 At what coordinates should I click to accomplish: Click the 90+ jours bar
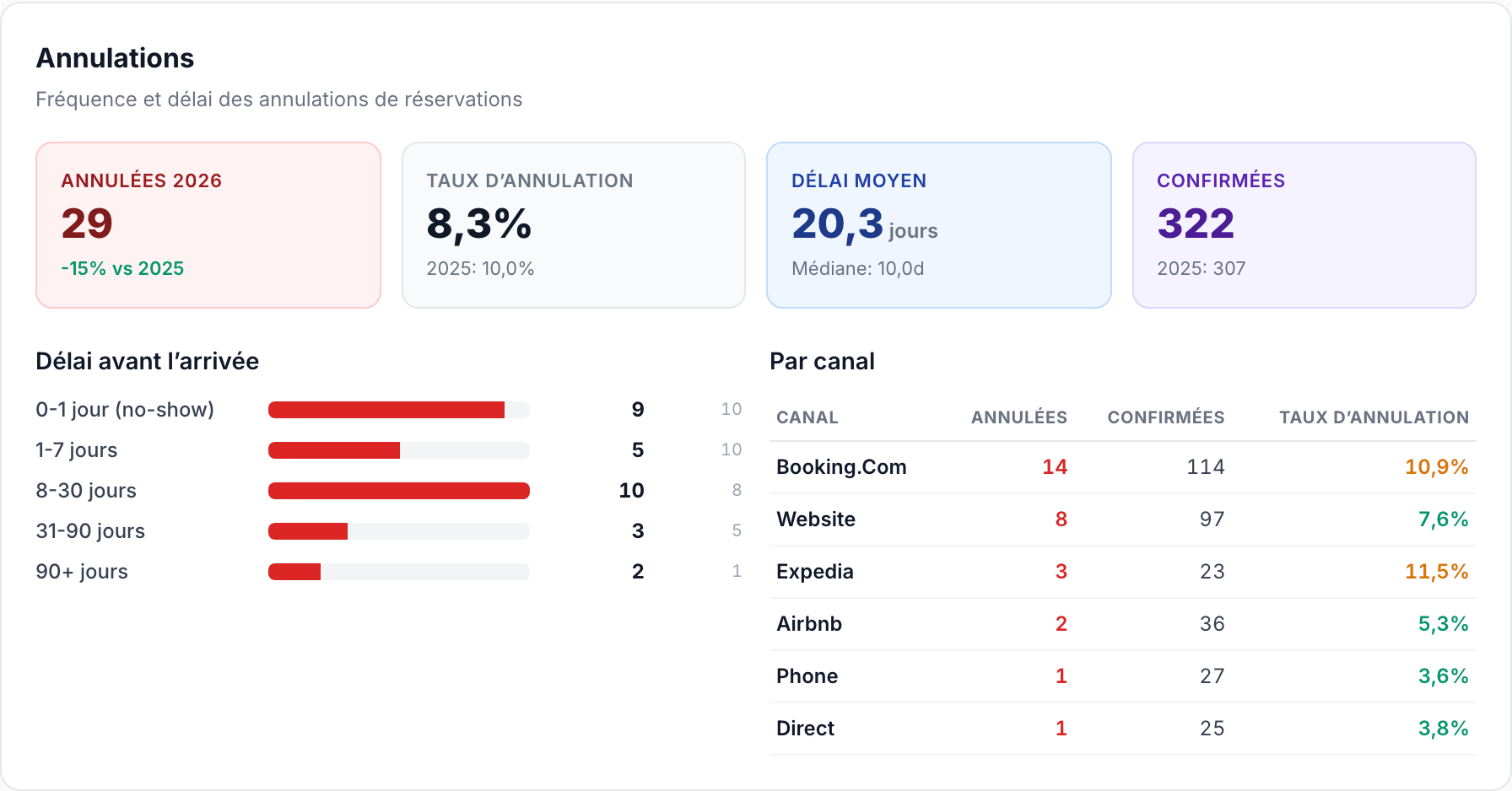pos(294,572)
